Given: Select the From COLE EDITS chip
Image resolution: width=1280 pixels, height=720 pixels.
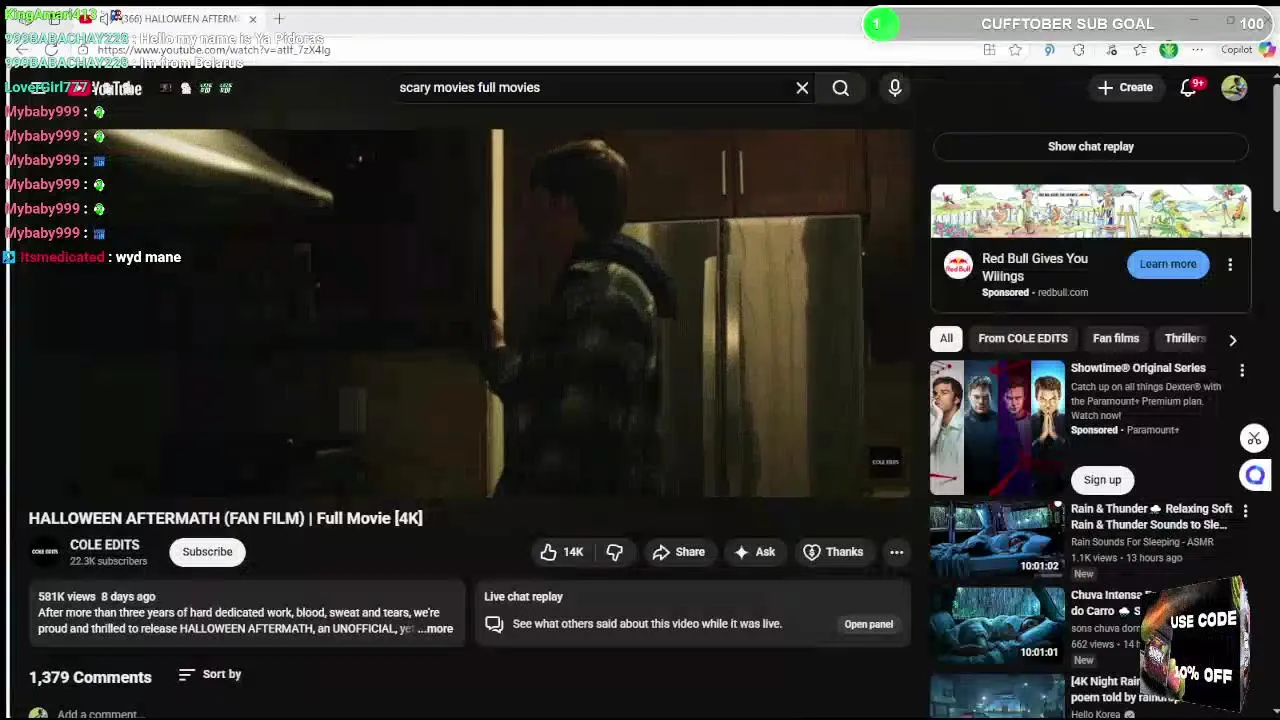Looking at the screenshot, I should point(1023,338).
